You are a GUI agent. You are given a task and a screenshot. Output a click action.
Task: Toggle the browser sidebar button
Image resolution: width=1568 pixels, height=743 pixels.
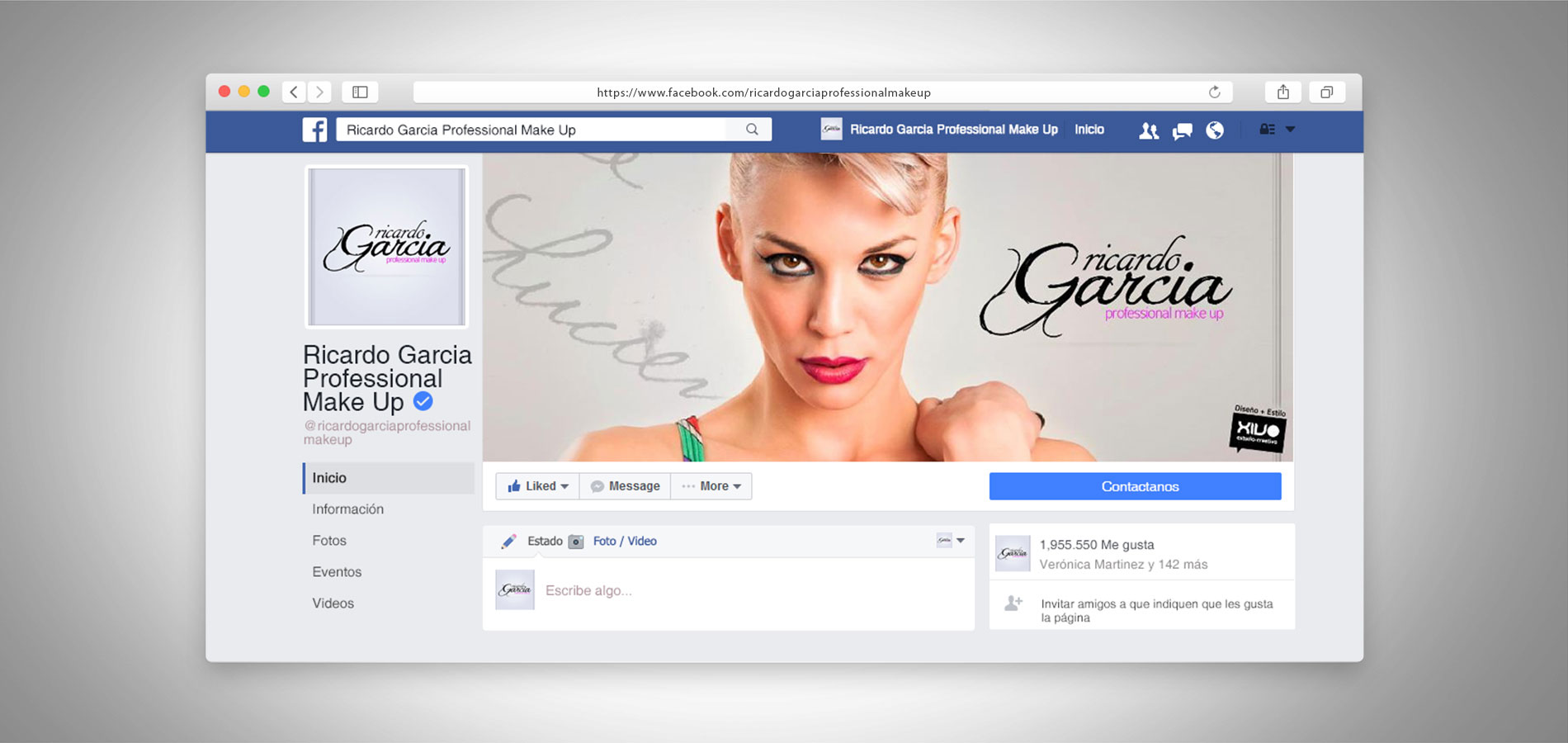coord(360,92)
